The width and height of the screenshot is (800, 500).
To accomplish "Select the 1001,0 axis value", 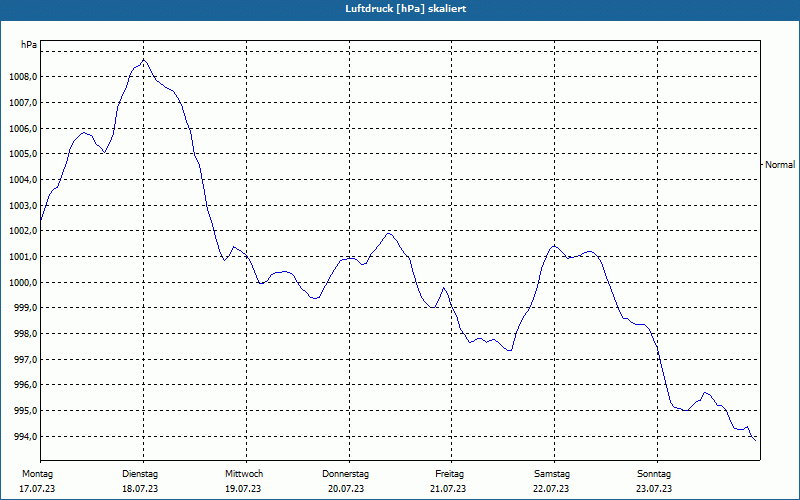I will (22, 257).
